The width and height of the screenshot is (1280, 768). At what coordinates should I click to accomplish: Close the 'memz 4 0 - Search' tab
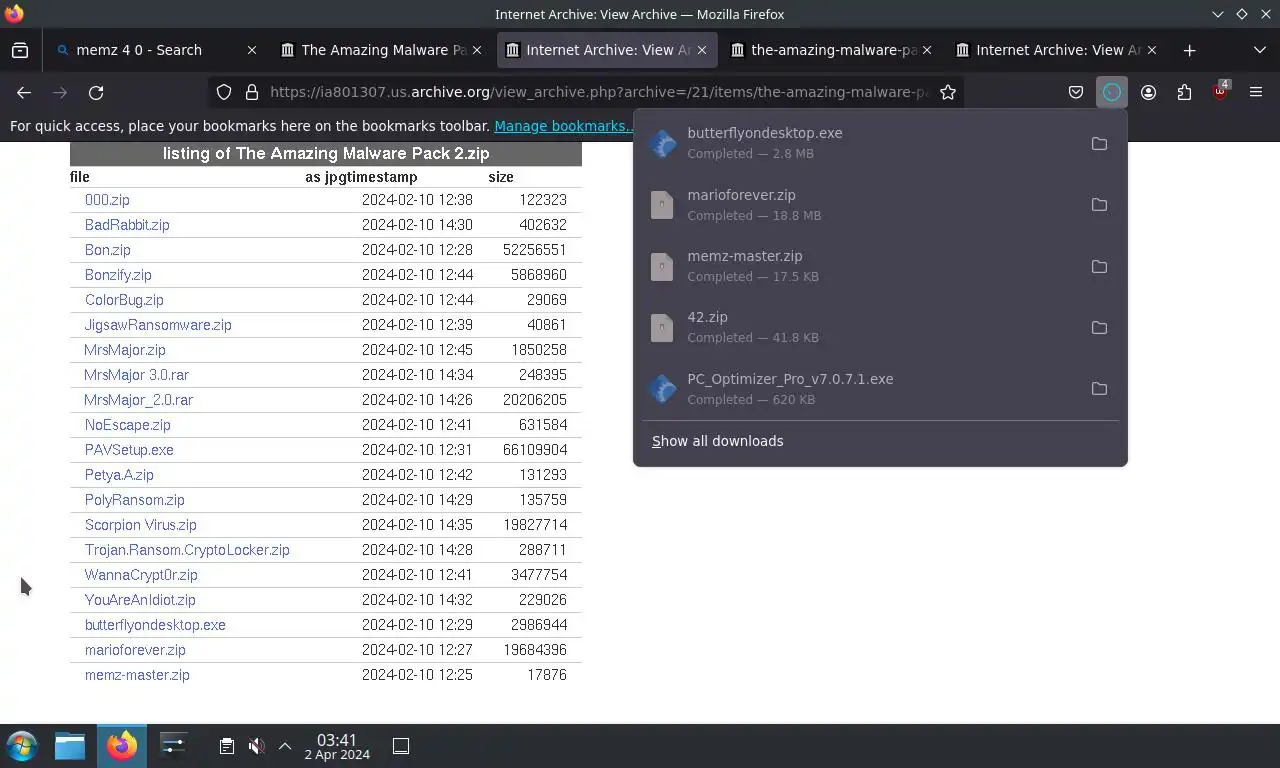[x=252, y=50]
